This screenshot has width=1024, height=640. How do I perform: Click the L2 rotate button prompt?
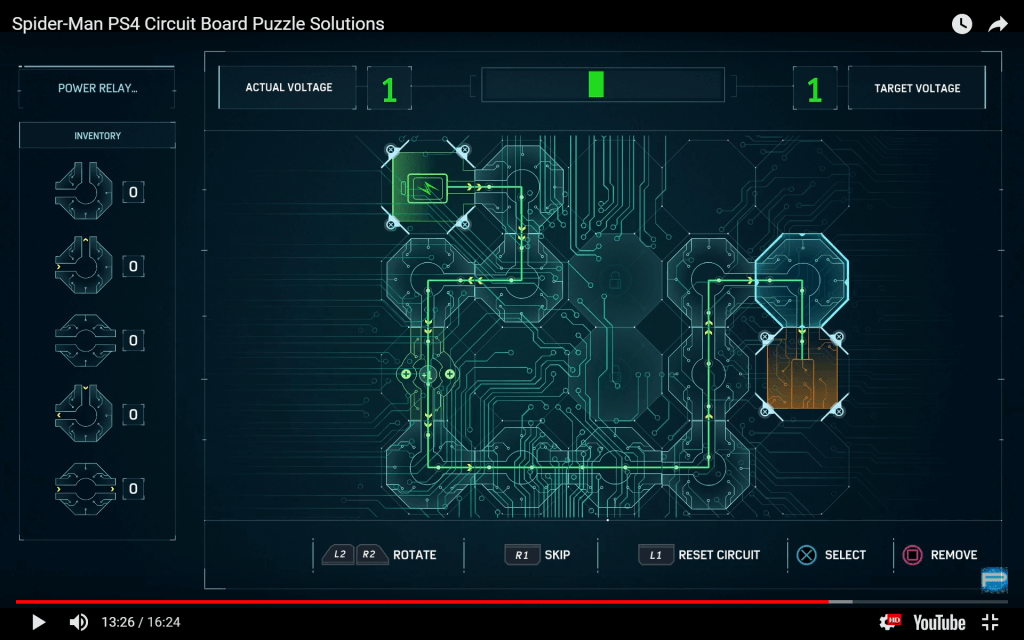339,554
